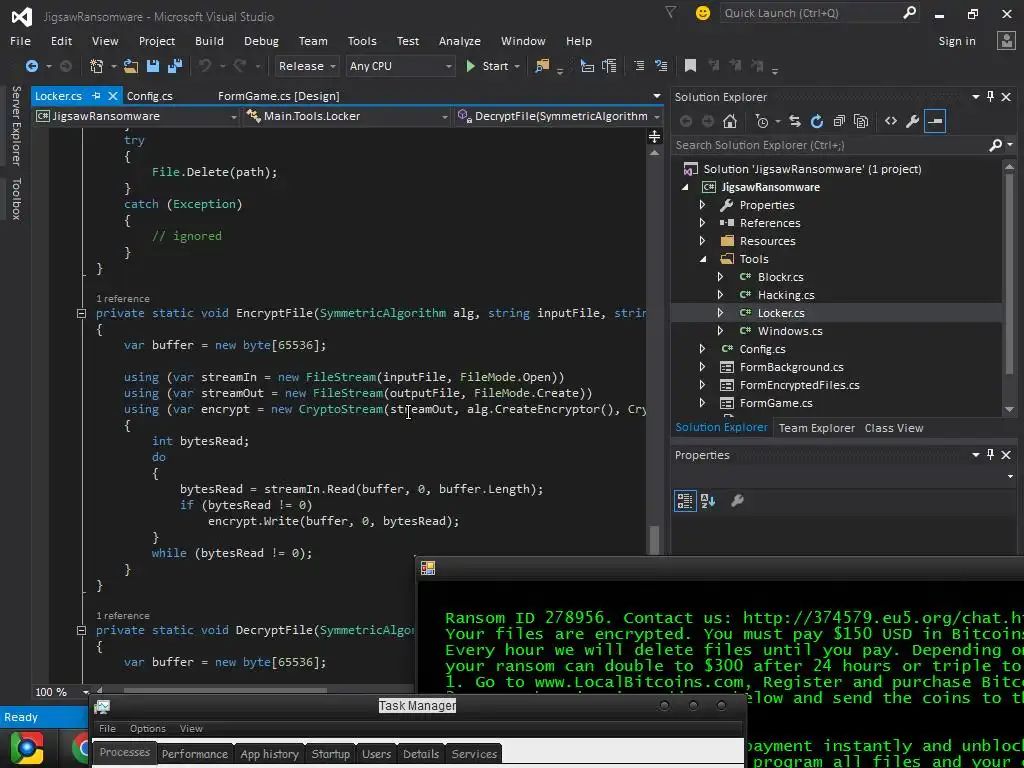Collapse all nodes in Solution Explorer

coord(839,121)
